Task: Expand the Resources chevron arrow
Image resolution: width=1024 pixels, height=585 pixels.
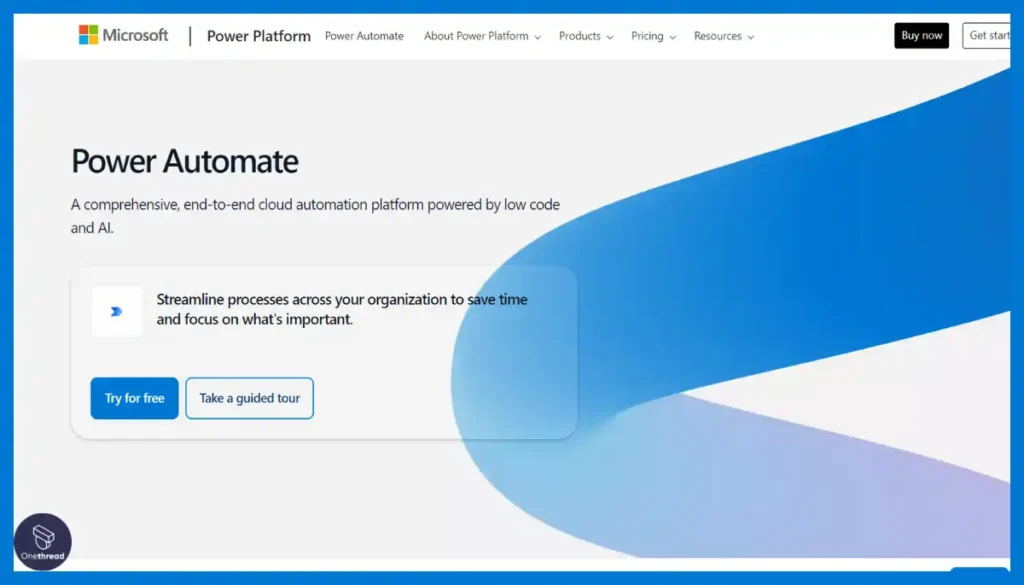Action: click(750, 37)
